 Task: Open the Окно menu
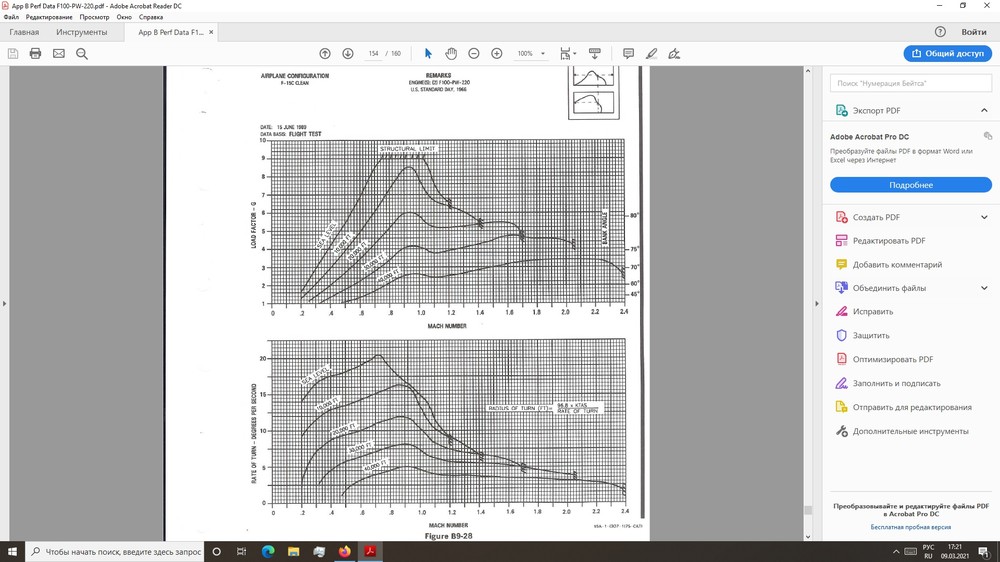pyautogui.click(x=124, y=17)
